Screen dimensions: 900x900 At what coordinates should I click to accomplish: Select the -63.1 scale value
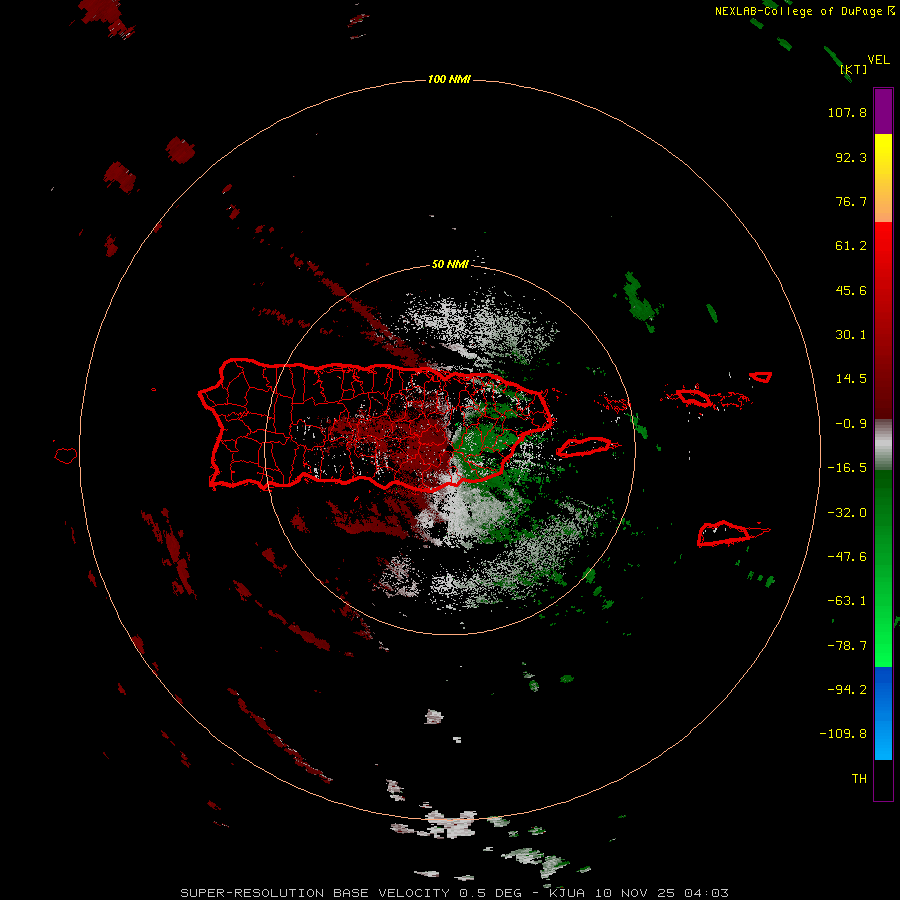(x=847, y=601)
